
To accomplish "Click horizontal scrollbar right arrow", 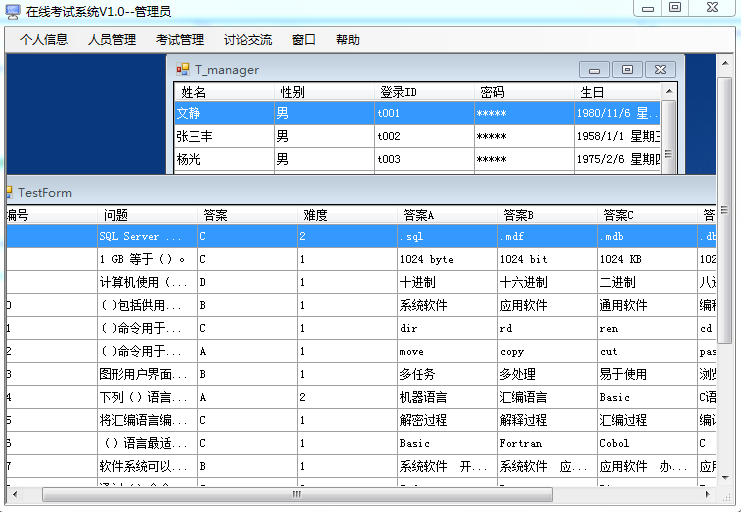I will point(707,495).
